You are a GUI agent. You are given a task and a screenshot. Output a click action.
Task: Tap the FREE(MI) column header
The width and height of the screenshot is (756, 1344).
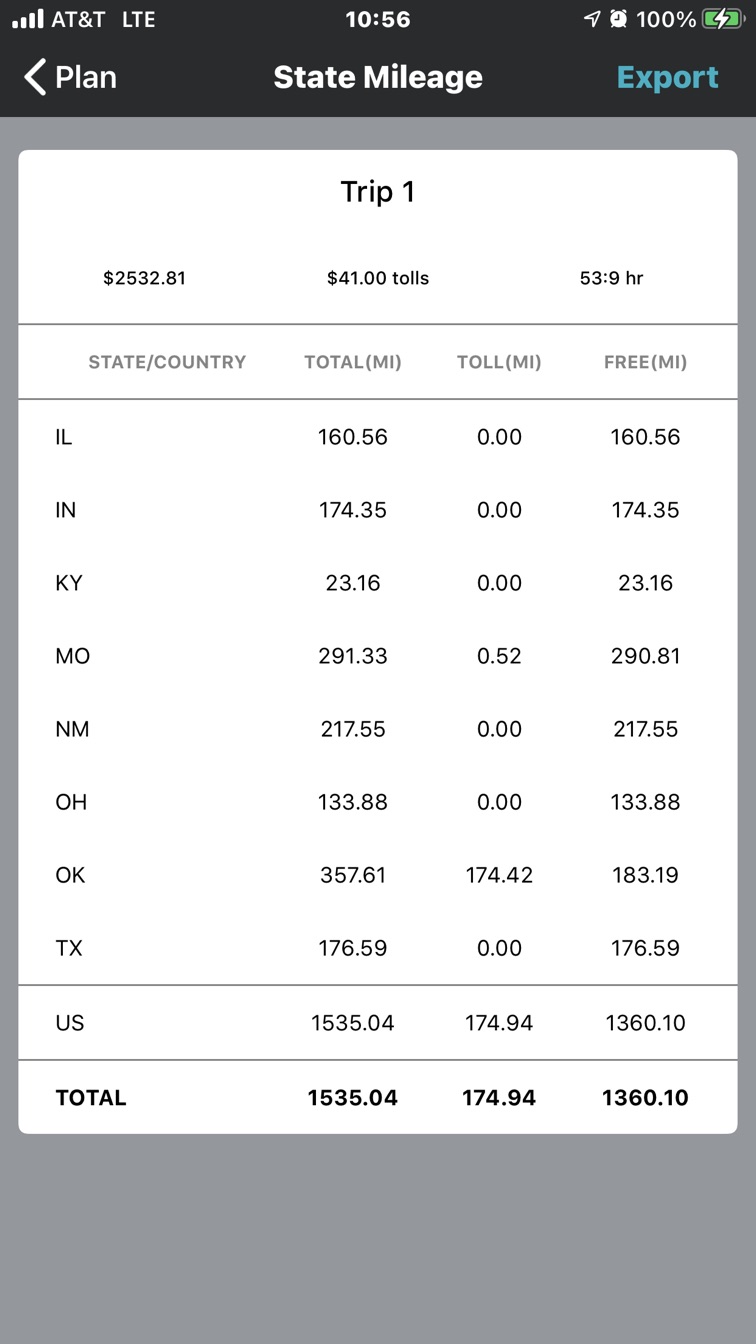[x=645, y=362]
